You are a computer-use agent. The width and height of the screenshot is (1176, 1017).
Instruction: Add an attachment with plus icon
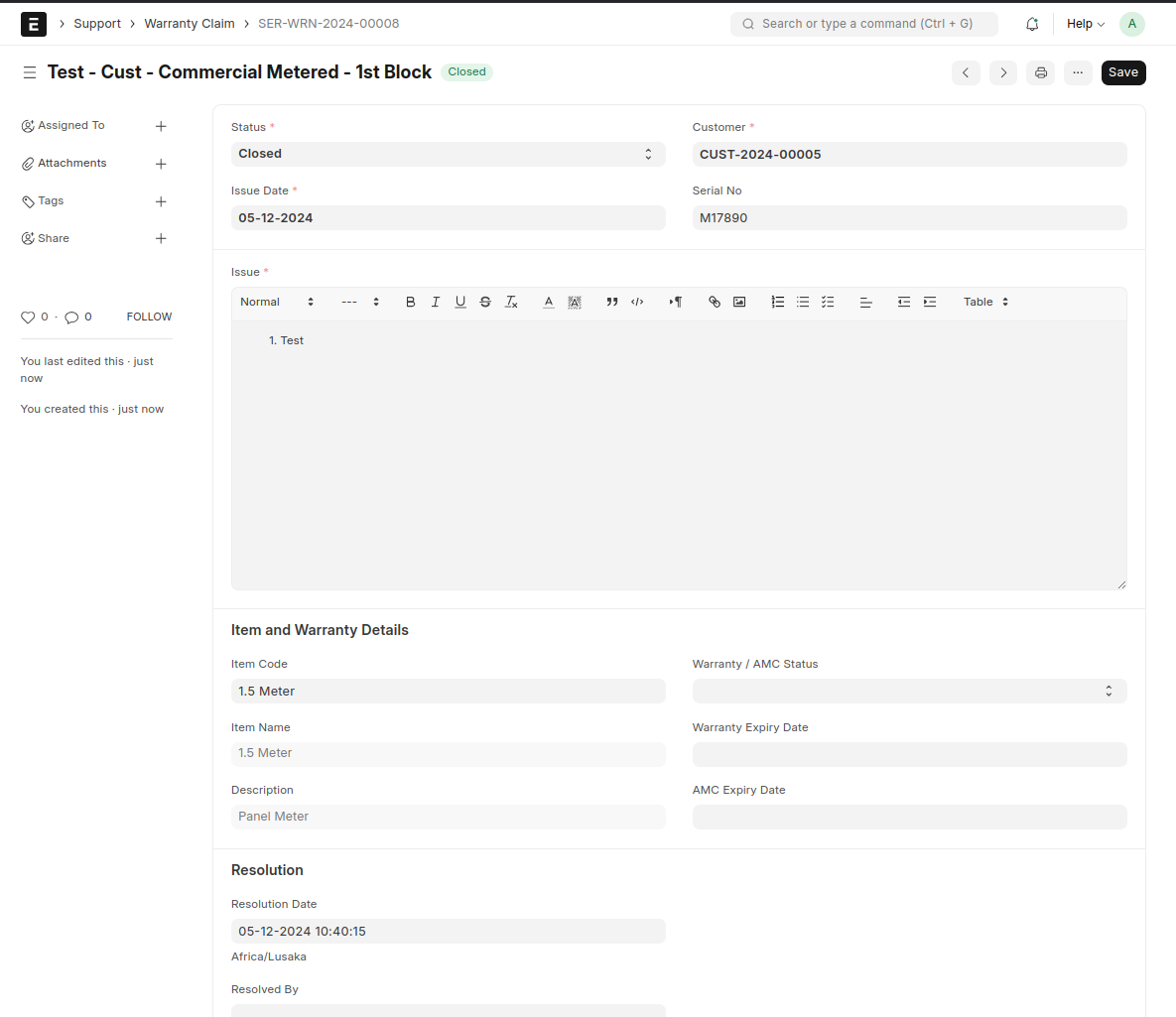(161, 164)
